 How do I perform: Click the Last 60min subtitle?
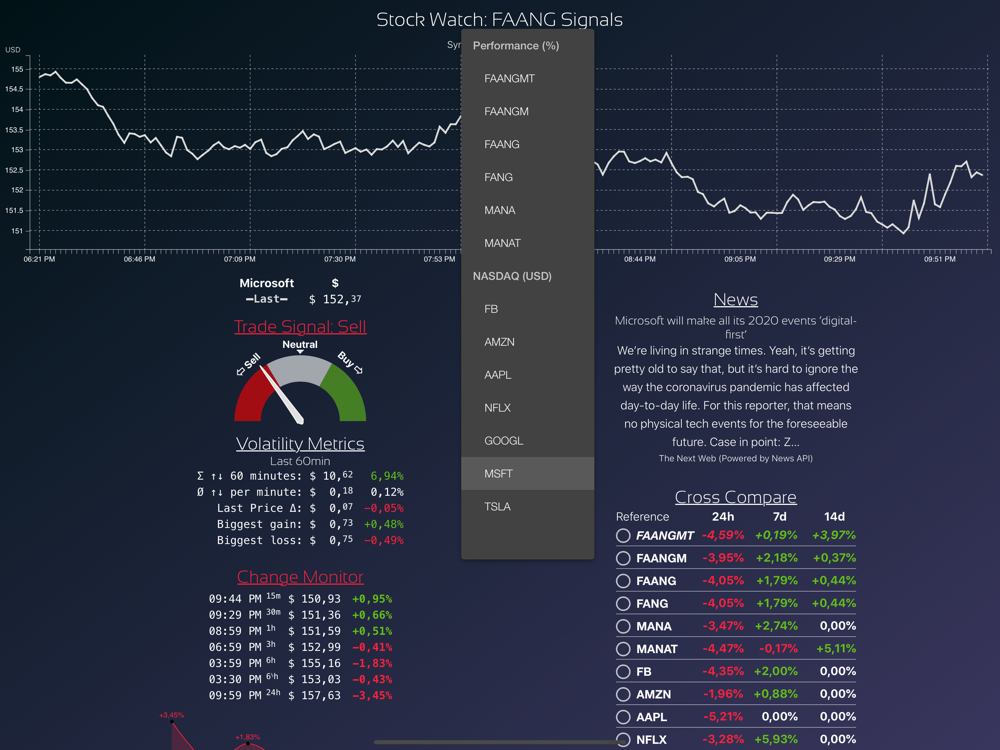300,461
